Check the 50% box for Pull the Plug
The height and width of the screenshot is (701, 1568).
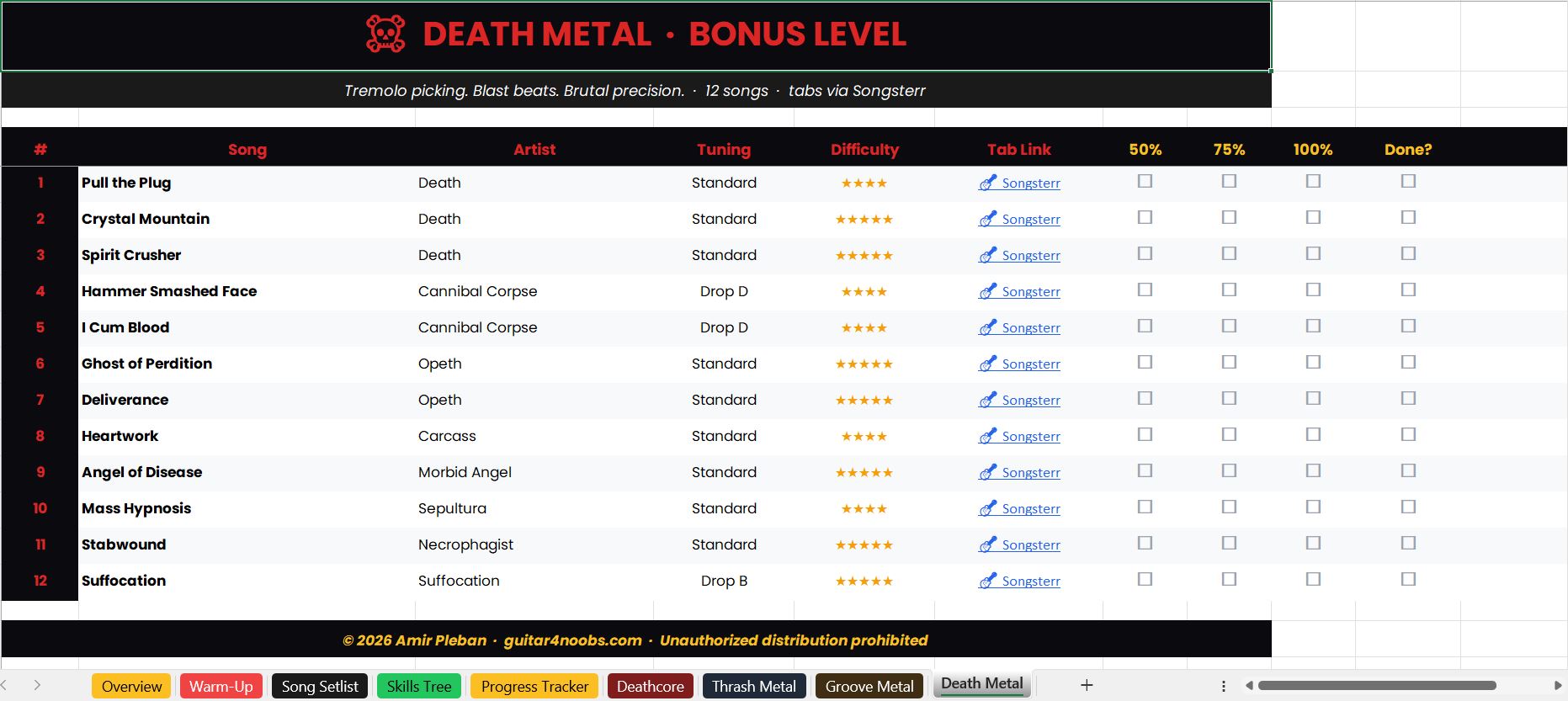point(1145,181)
